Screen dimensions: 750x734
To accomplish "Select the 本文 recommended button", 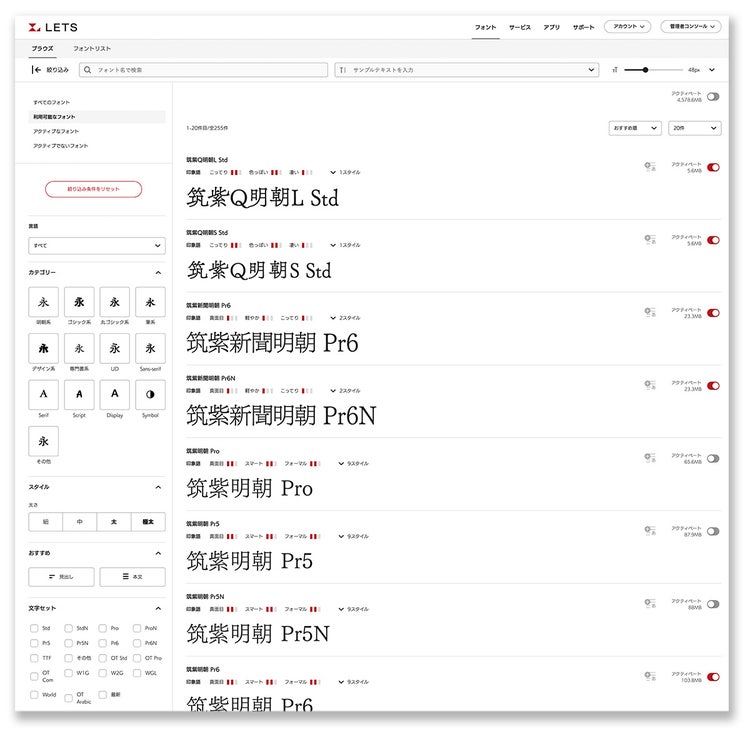I will (x=132, y=577).
